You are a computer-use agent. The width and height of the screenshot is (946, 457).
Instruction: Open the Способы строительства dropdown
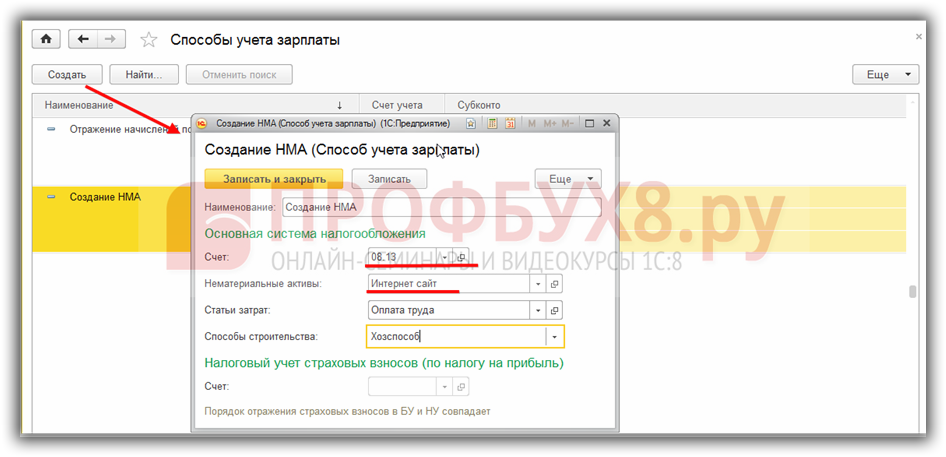[554, 337]
